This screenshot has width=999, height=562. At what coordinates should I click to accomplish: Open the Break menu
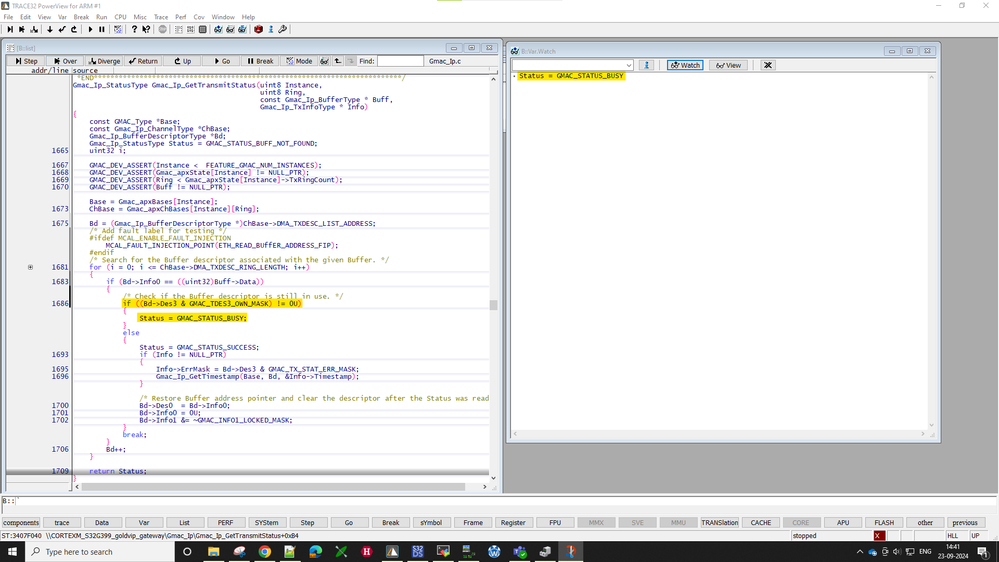click(82, 17)
